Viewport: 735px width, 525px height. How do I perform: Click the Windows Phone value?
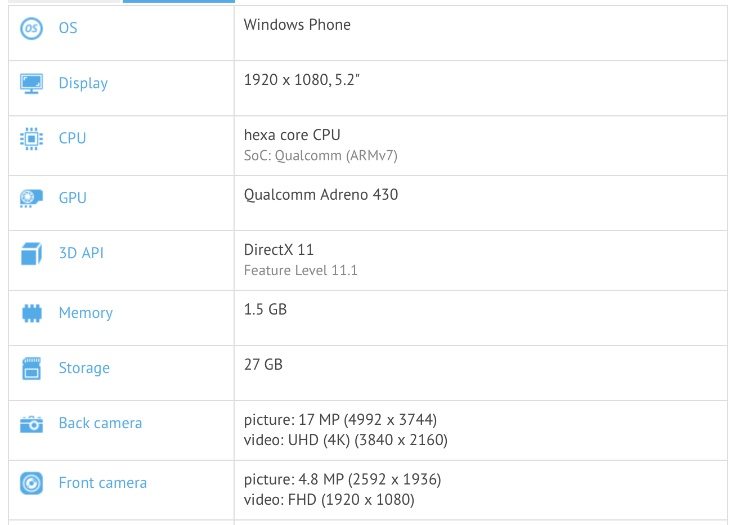click(x=297, y=24)
